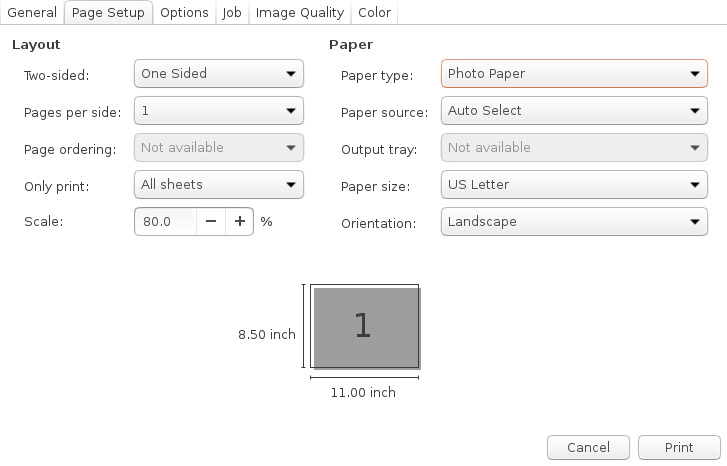Select a different Paper size
Screen dimensions: 727x466
573,184
